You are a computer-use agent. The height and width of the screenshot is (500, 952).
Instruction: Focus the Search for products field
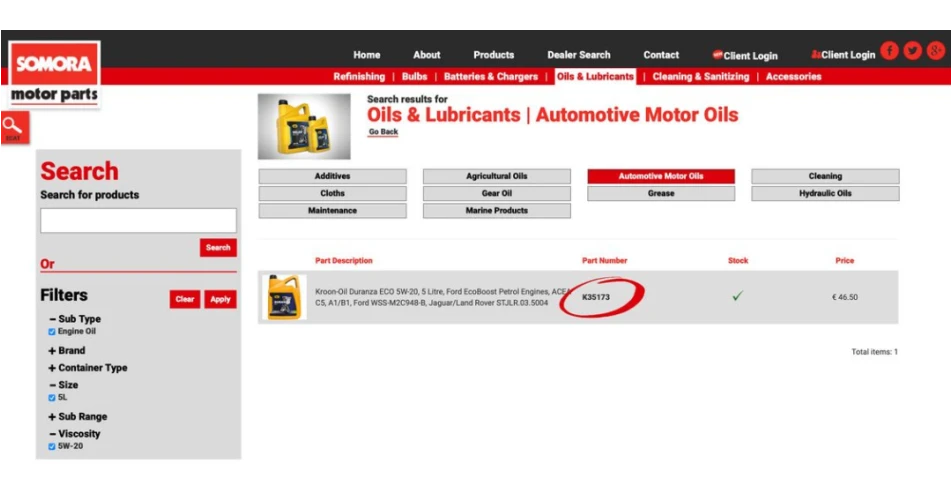click(x=138, y=220)
